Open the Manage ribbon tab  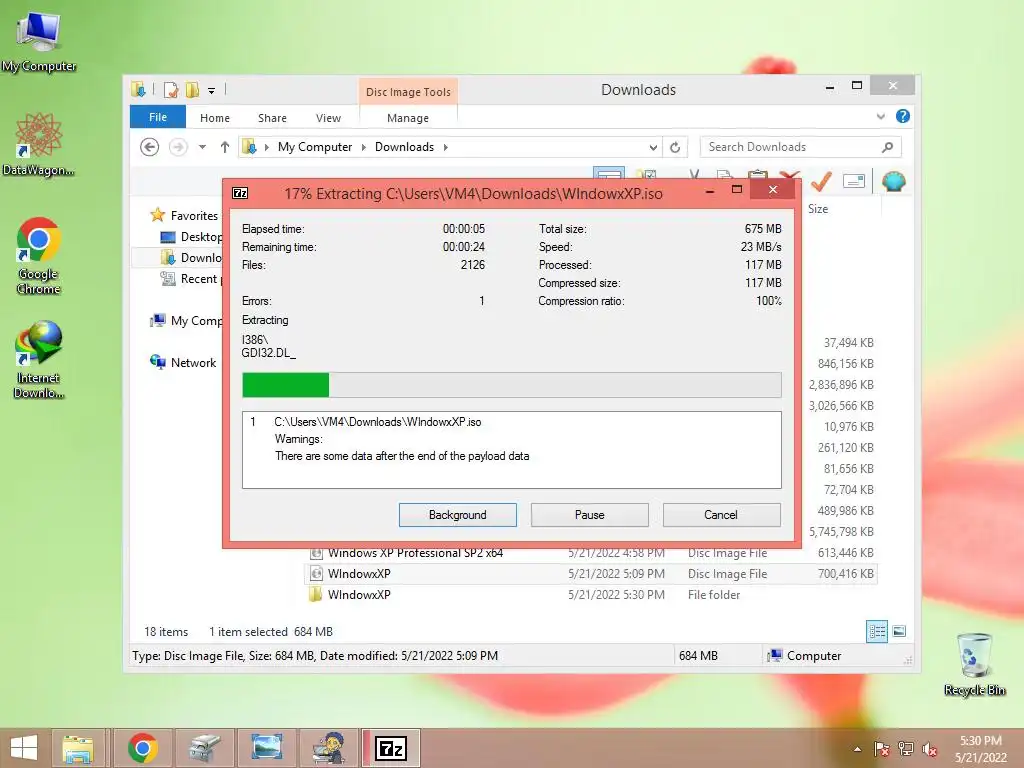408,118
